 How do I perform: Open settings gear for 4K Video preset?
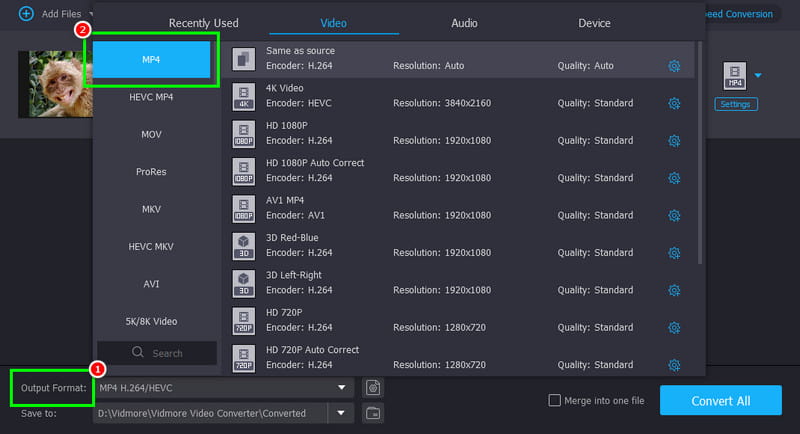(x=674, y=104)
